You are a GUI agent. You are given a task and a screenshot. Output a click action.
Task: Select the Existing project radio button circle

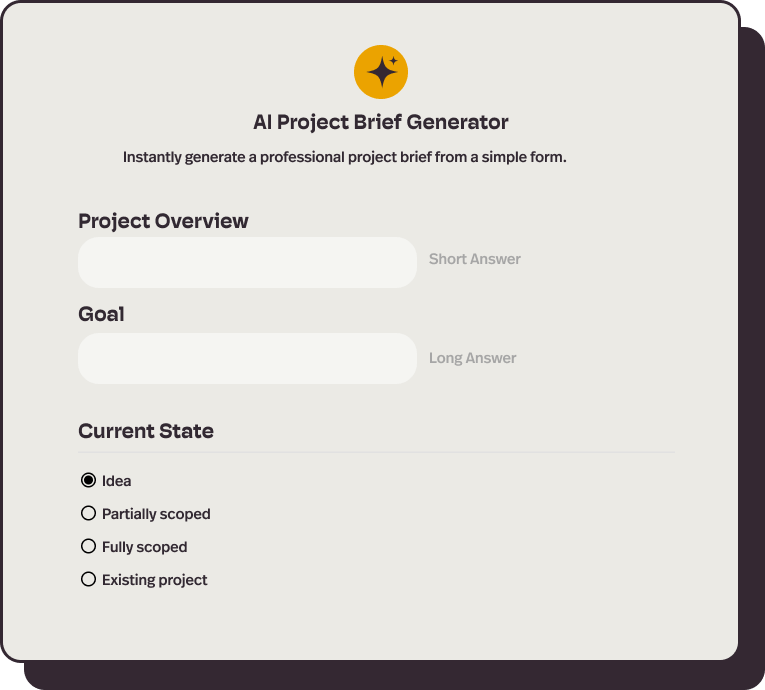88,579
